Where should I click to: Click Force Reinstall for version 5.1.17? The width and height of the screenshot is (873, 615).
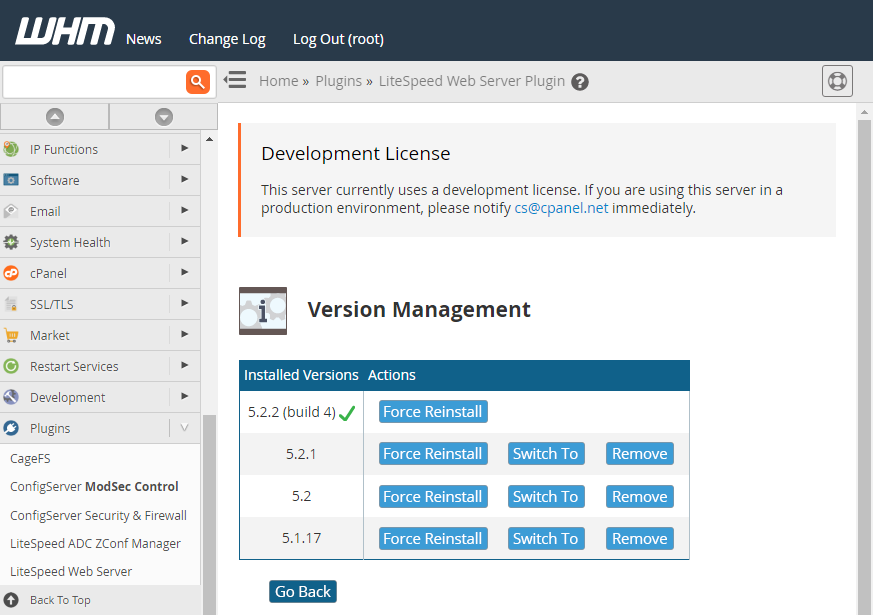433,539
